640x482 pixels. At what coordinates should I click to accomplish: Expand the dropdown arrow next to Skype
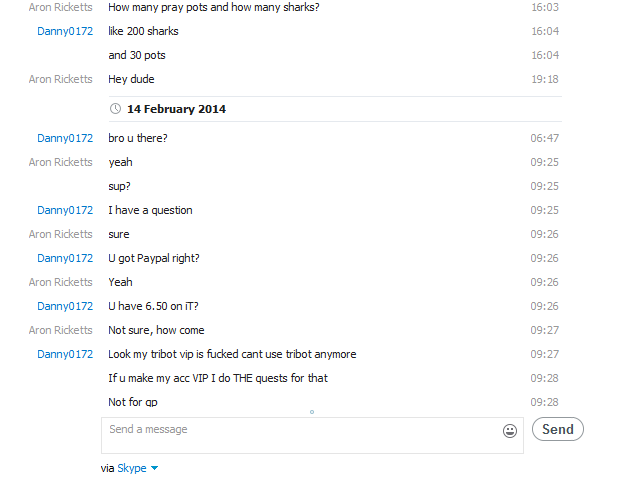154,468
